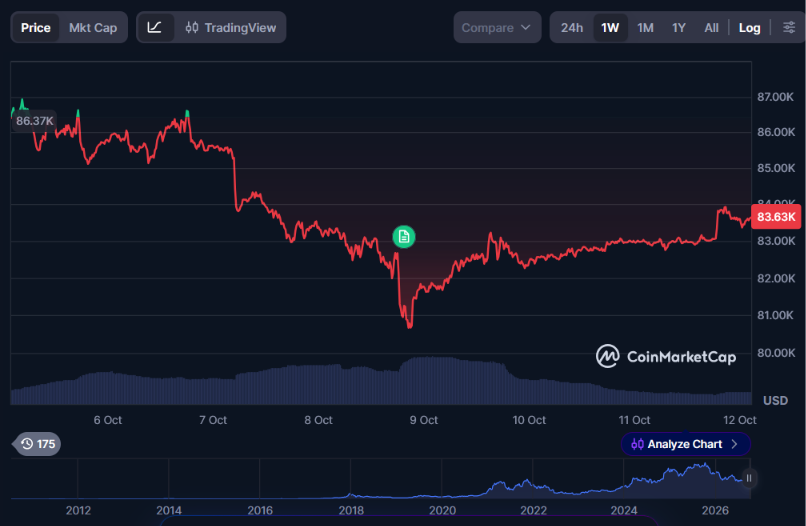Screen dimensions: 806x526
Task: Set range to 24h
Action: click(x=572, y=28)
